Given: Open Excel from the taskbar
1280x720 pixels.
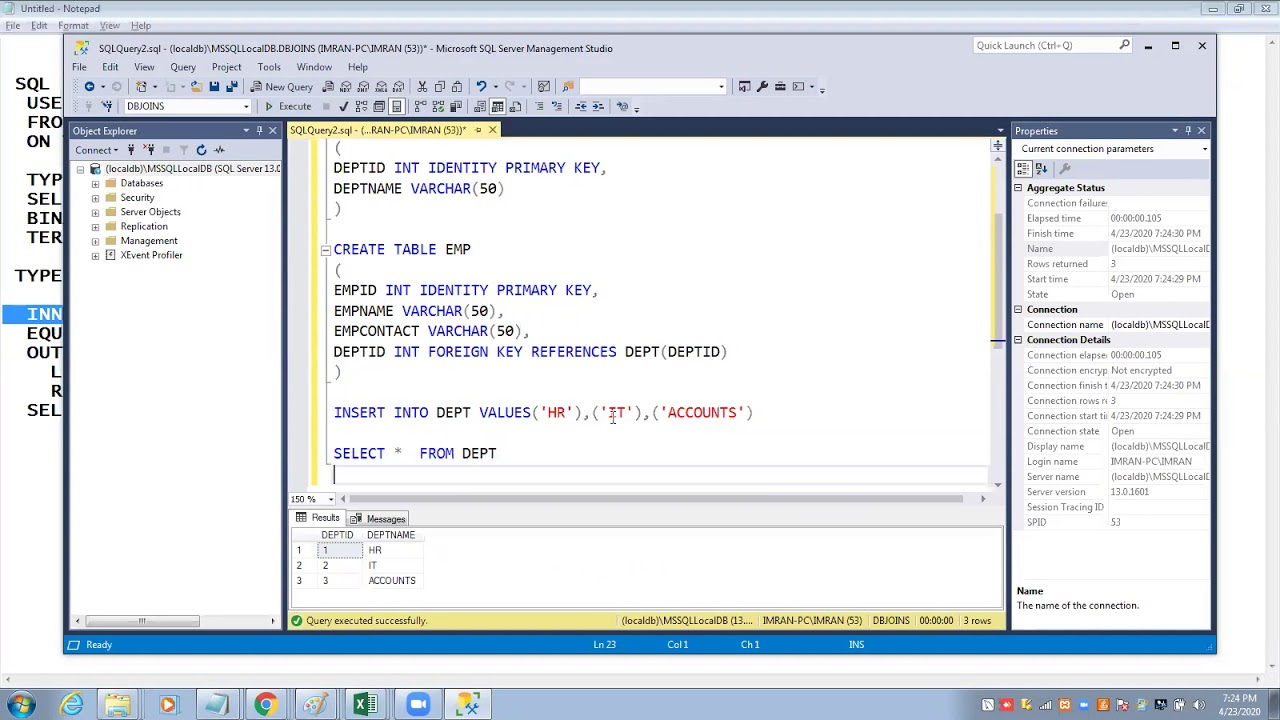Looking at the screenshot, I should 365,705.
